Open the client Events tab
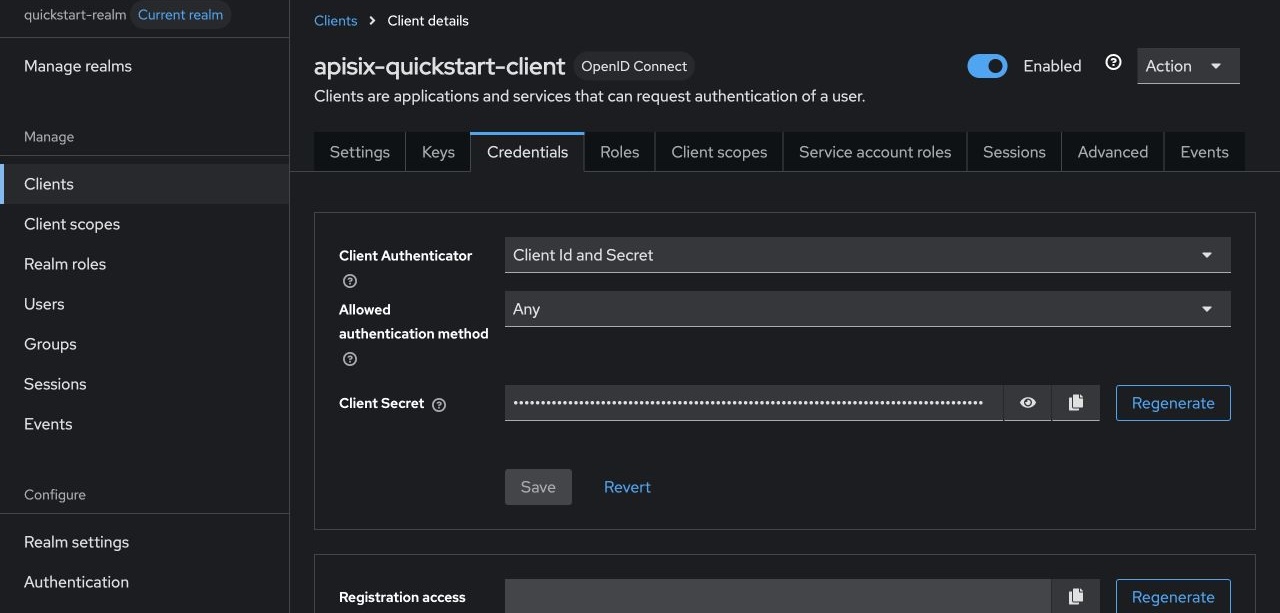 pyautogui.click(x=1204, y=152)
